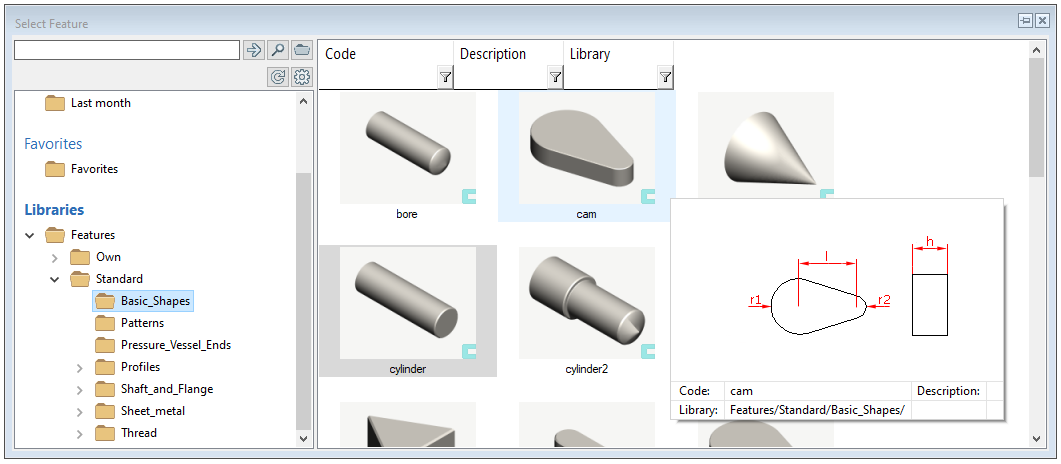Image resolution: width=1061 pixels, height=464 pixels.
Task: Click in the search text field
Action: tap(127, 50)
